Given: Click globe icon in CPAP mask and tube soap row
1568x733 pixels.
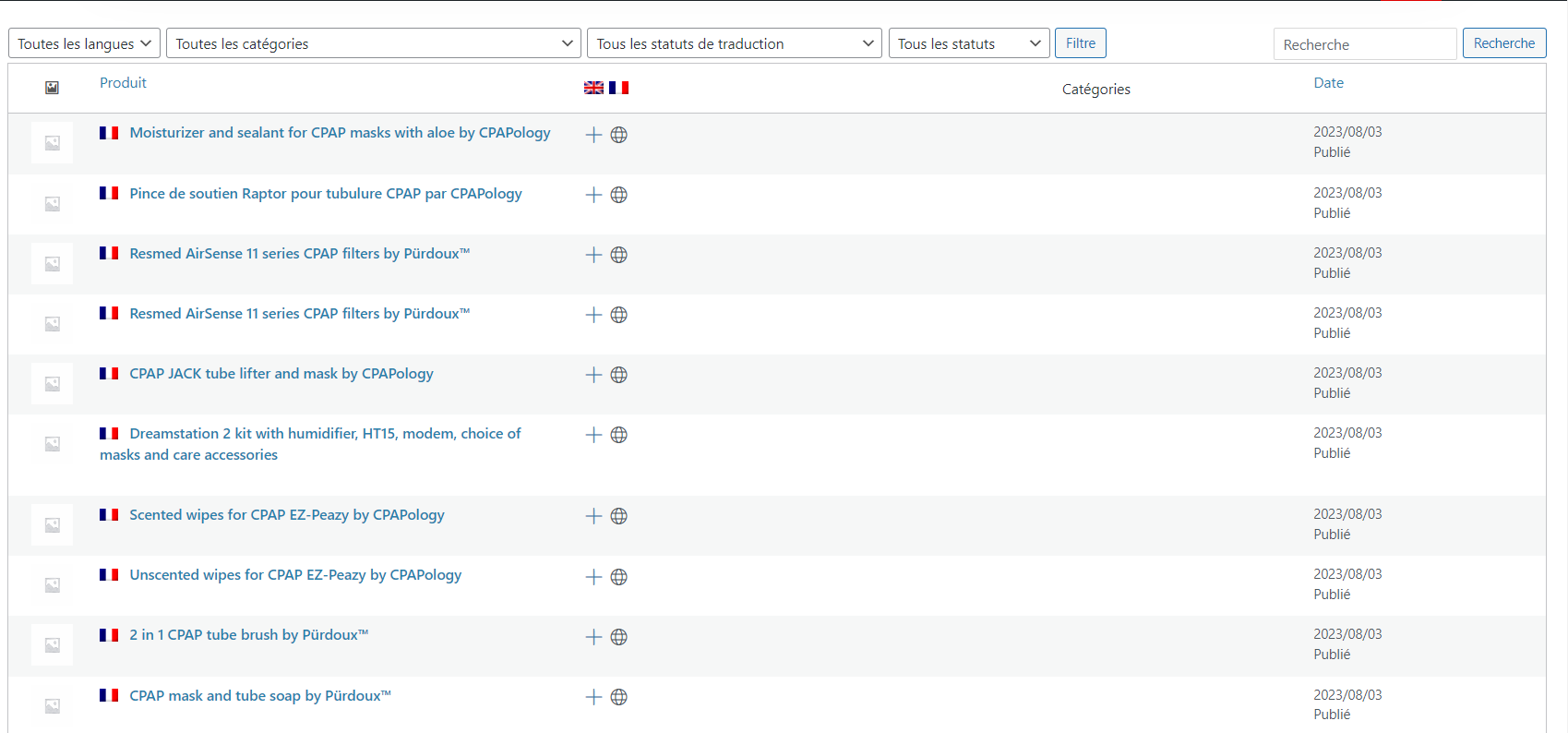Looking at the screenshot, I should [x=619, y=697].
